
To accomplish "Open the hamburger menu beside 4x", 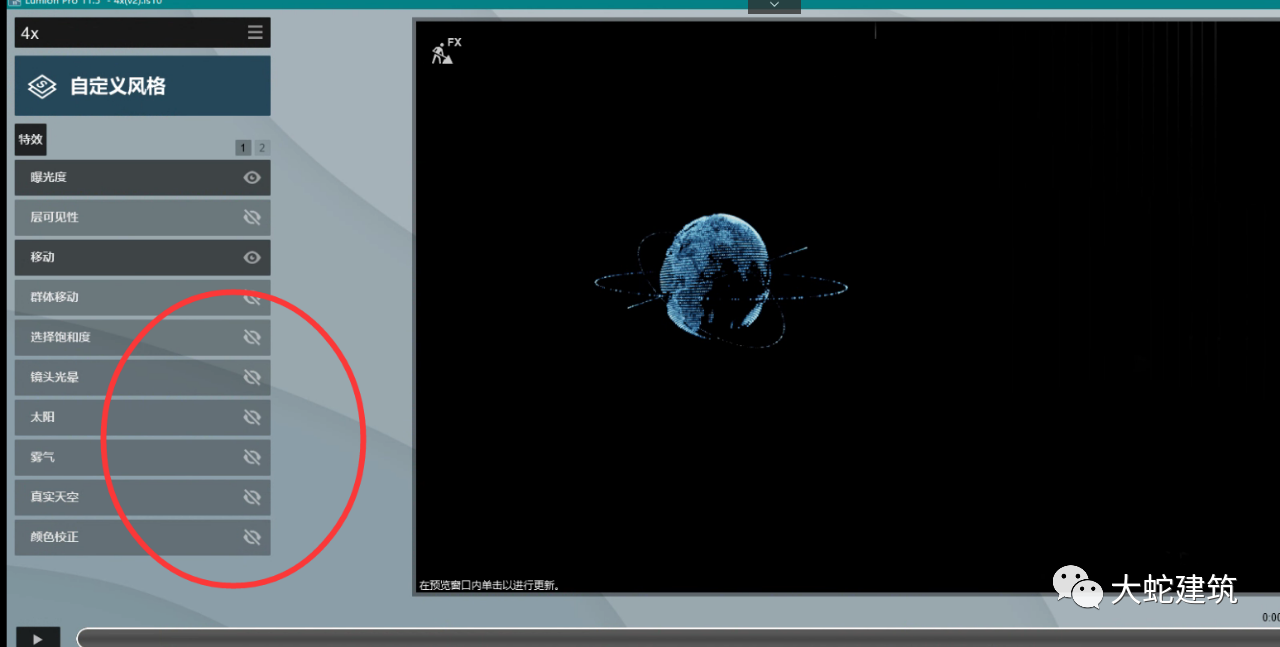I will (256, 33).
